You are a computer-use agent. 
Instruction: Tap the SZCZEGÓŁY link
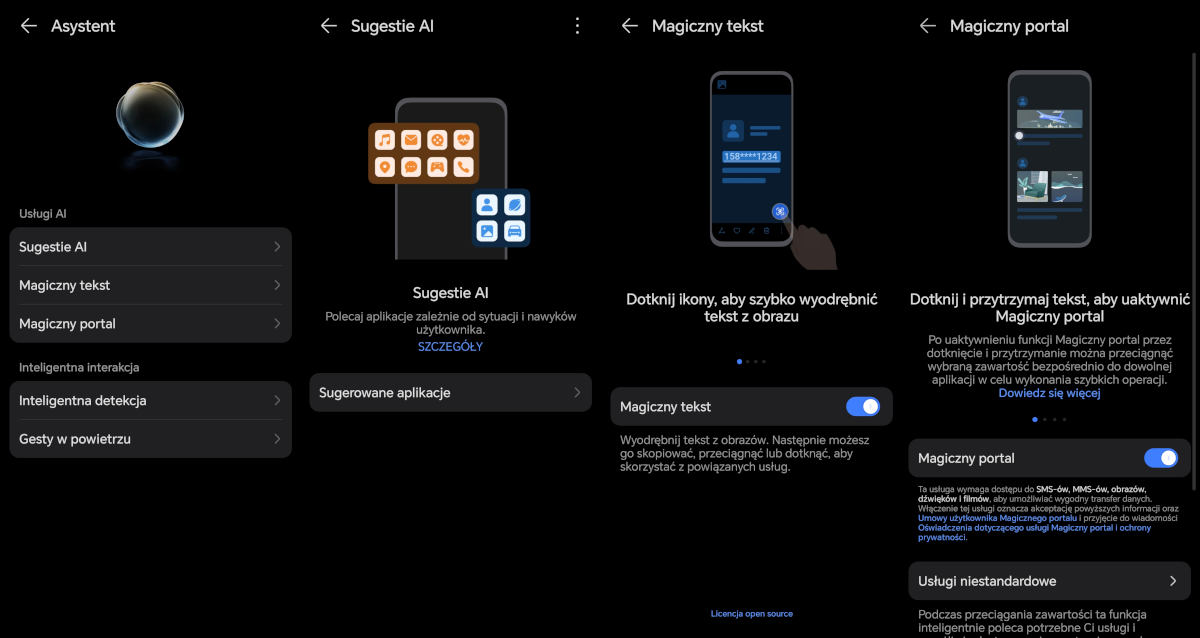[x=450, y=347]
